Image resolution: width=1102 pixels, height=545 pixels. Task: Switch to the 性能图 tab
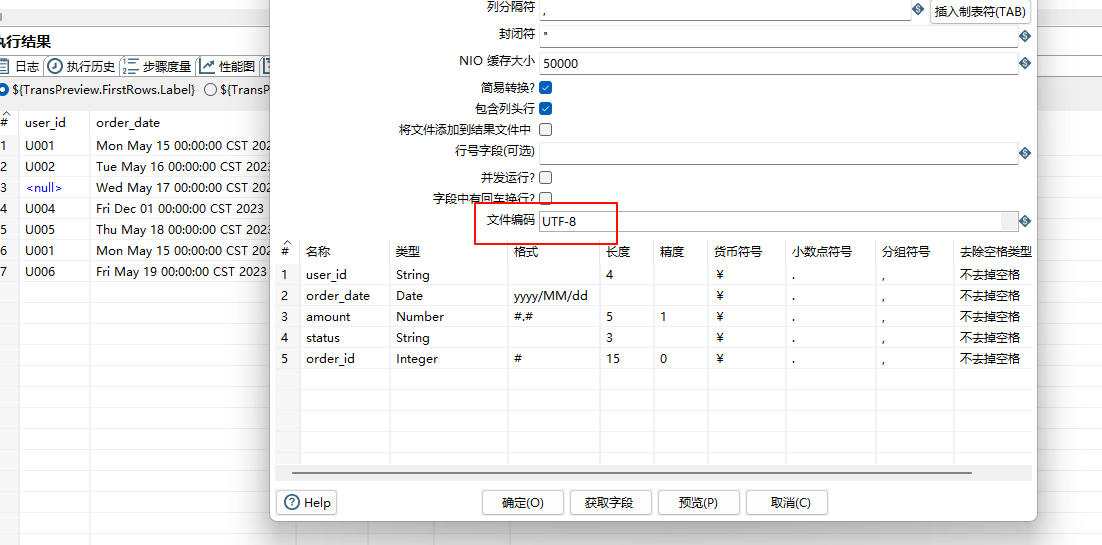coord(228,67)
